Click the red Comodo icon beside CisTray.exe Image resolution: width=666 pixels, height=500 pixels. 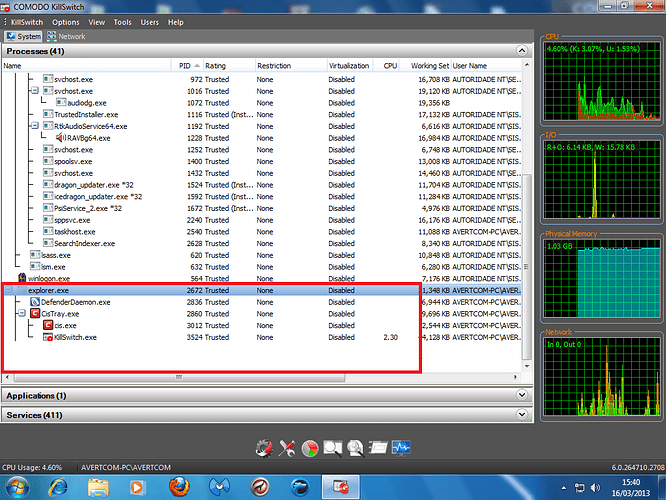tap(35, 314)
